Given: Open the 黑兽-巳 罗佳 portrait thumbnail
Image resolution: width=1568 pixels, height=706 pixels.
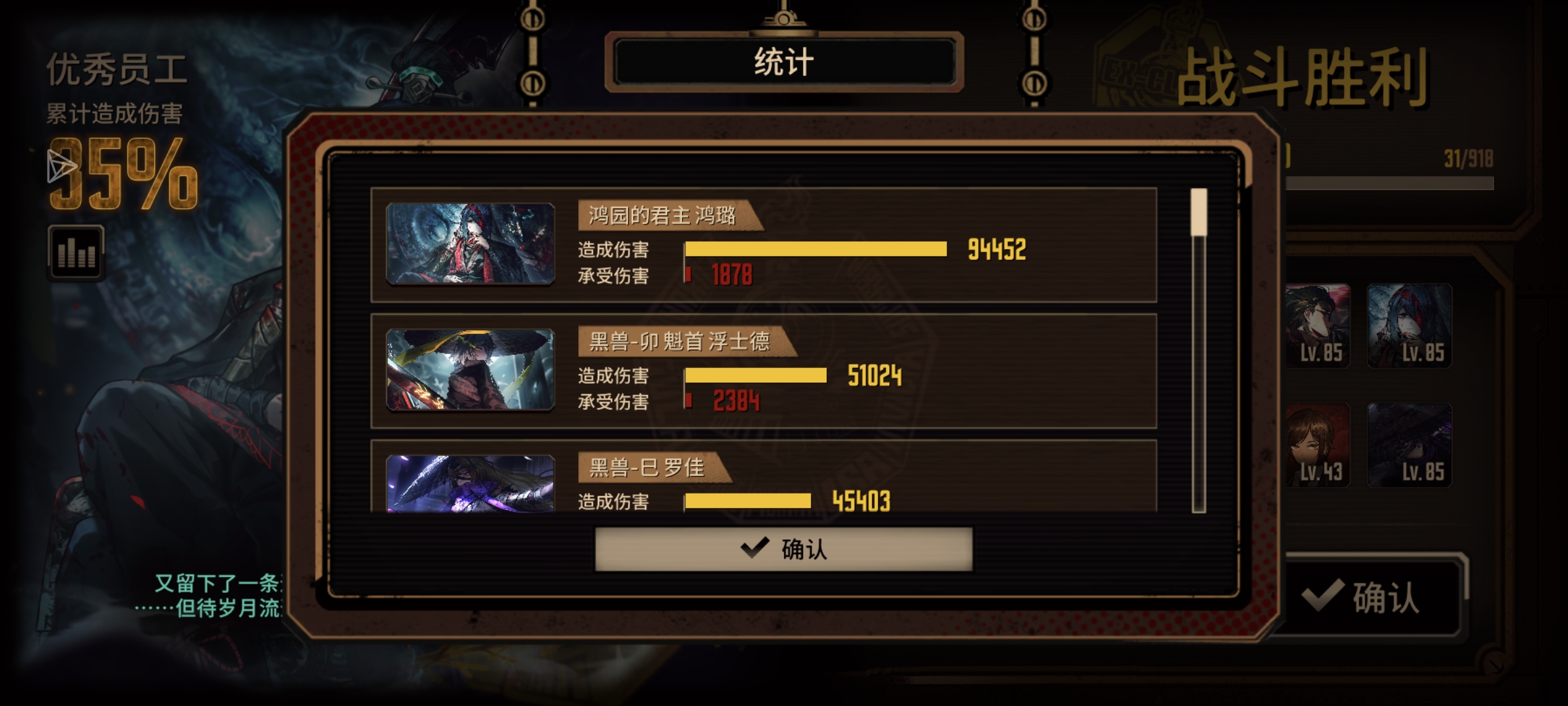Looking at the screenshot, I should point(470,484).
